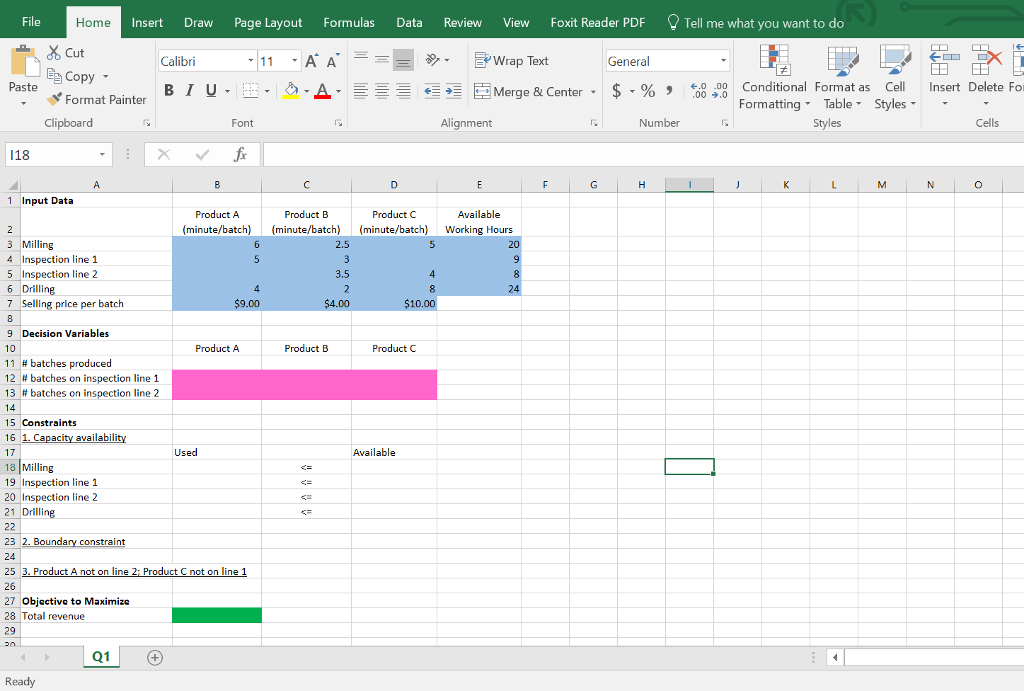Click the Cut scissors icon
The height and width of the screenshot is (691, 1024).
(54, 52)
